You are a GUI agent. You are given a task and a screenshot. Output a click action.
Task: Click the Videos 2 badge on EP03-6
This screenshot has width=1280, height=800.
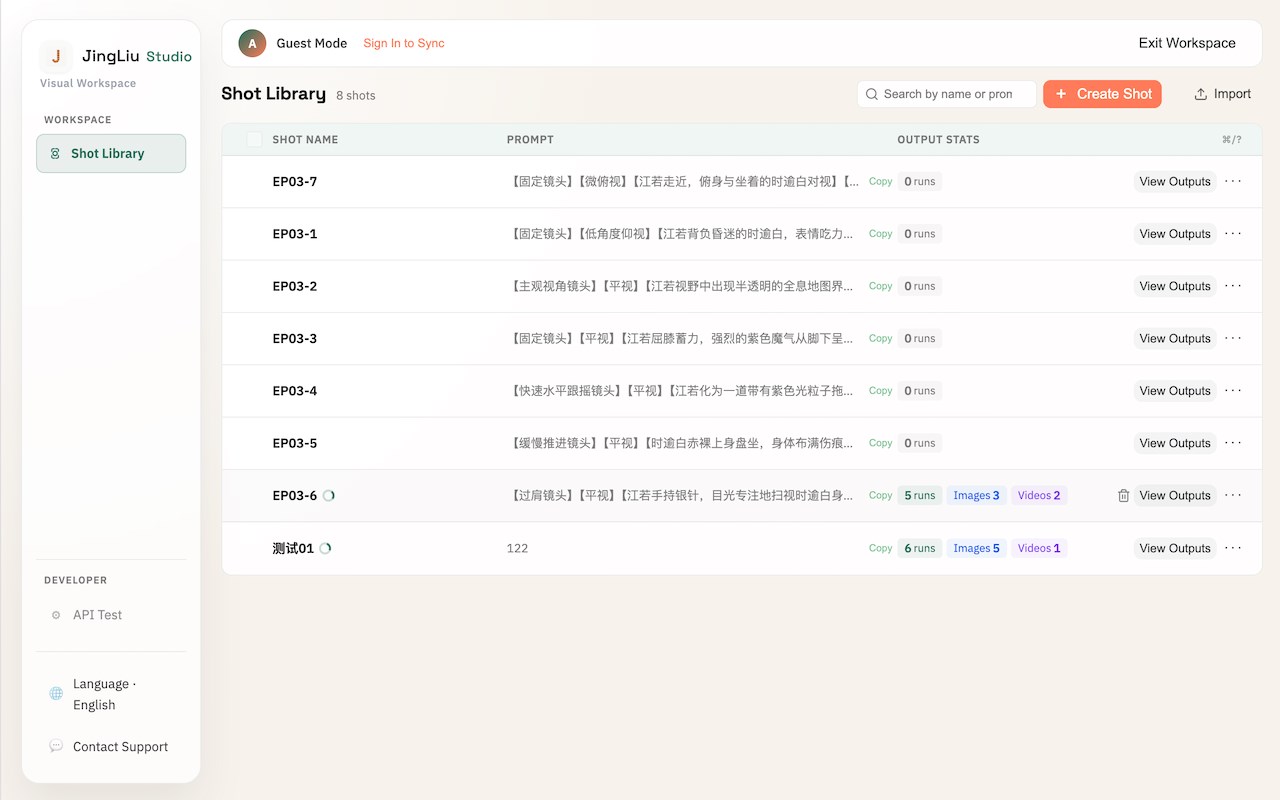[1039, 495]
